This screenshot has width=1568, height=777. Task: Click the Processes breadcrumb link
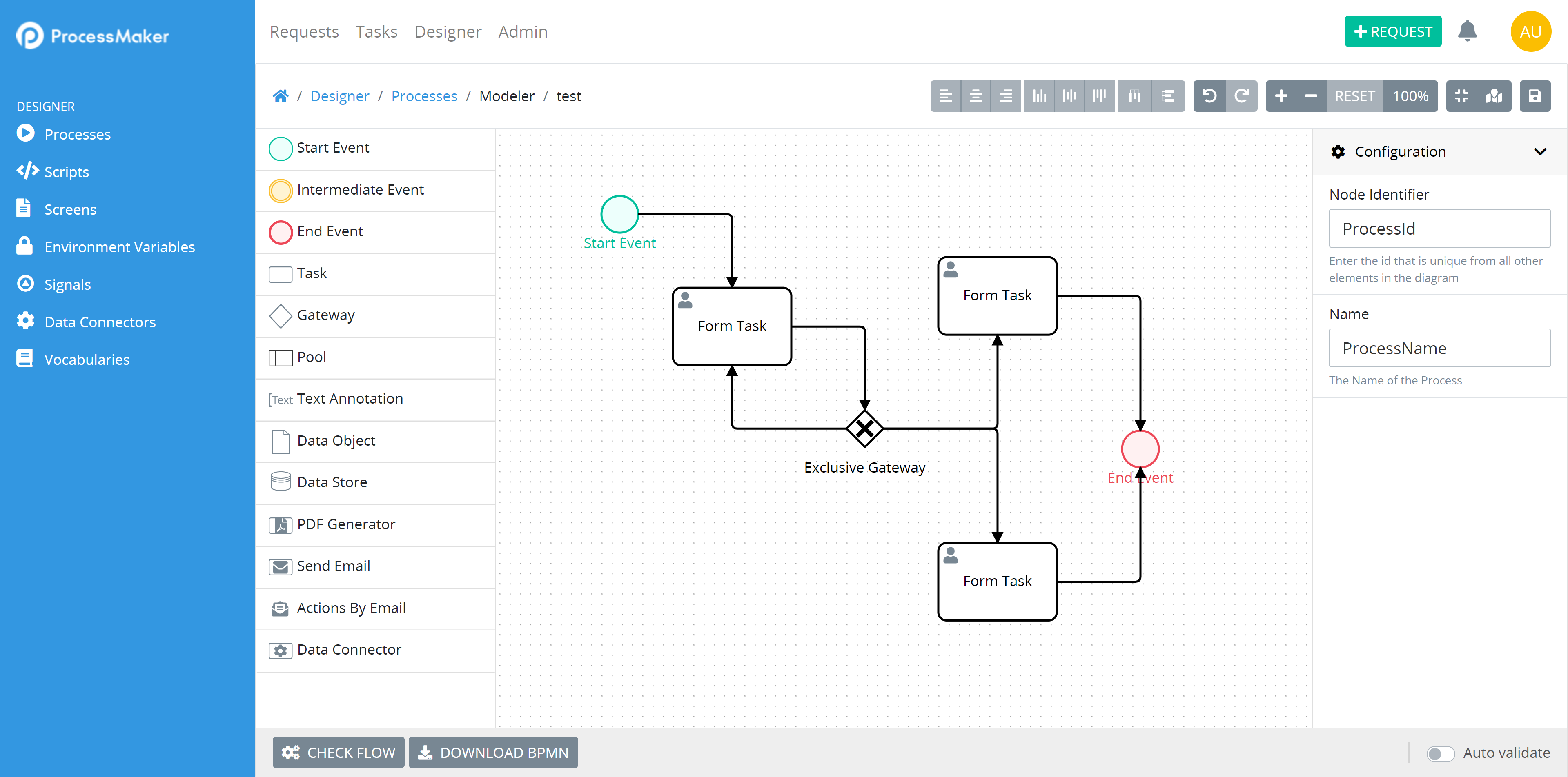click(x=424, y=96)
